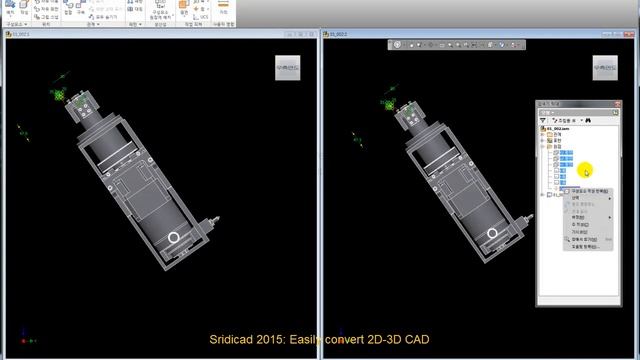Activate the 03_002:2 document window title bar
This screenshot has height=360, width=640.
pyautogui.click(x=478, y=34)
